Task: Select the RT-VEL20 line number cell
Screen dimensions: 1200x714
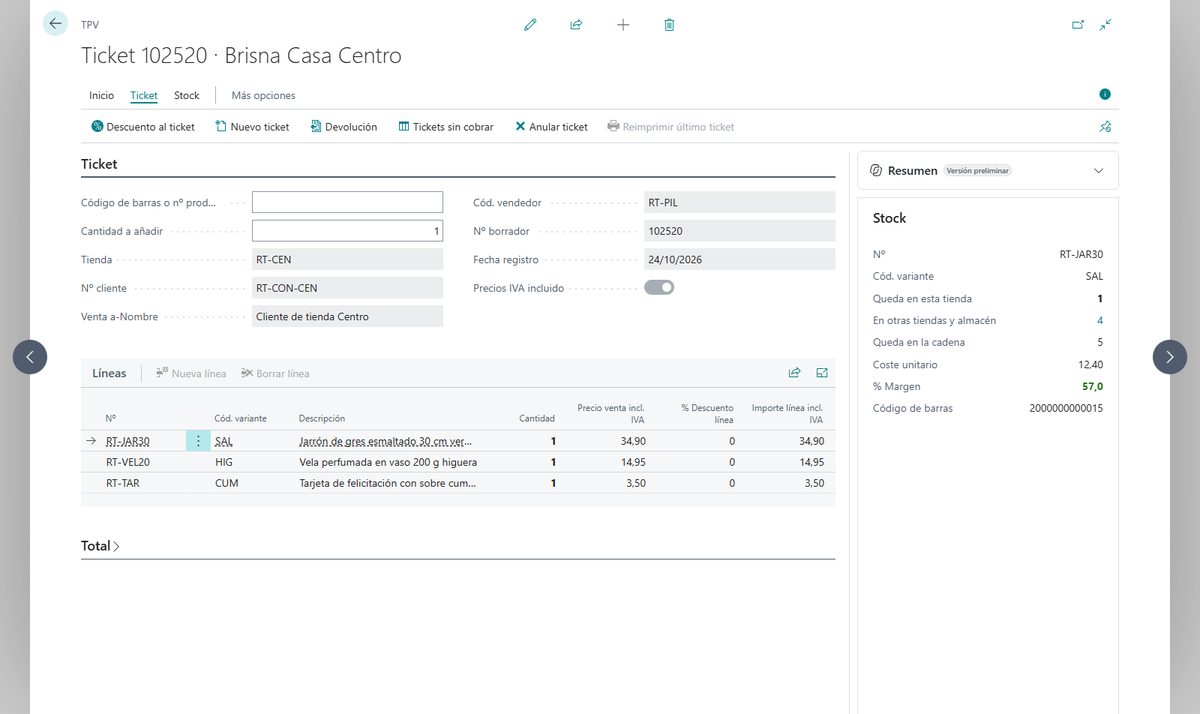Action: [x=128, y=462]
